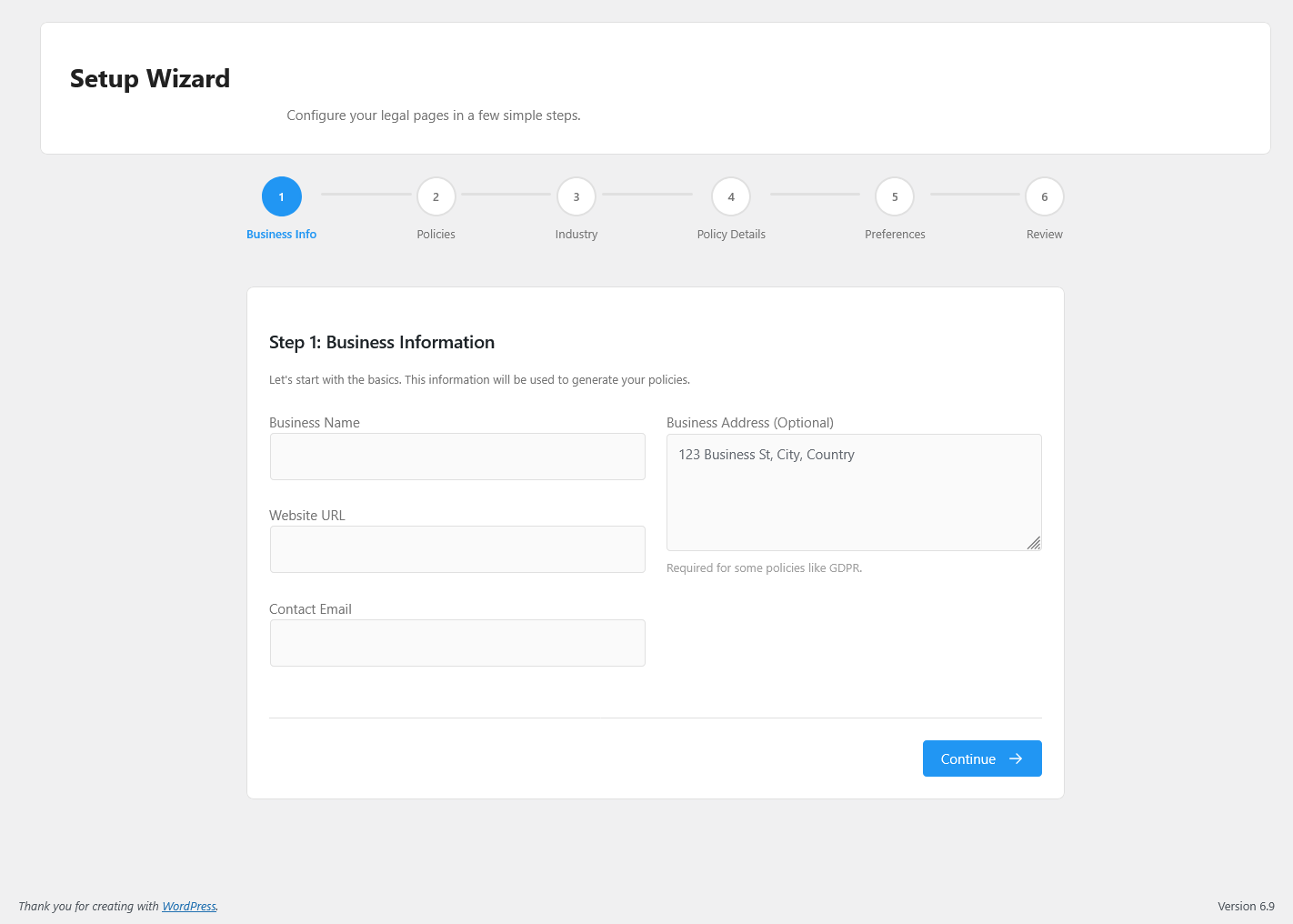Image resolution: width=1293 pixels, height=924 pixels.
Task: Click the Business Address (Optional) label
Action: (x=749, y=423)
